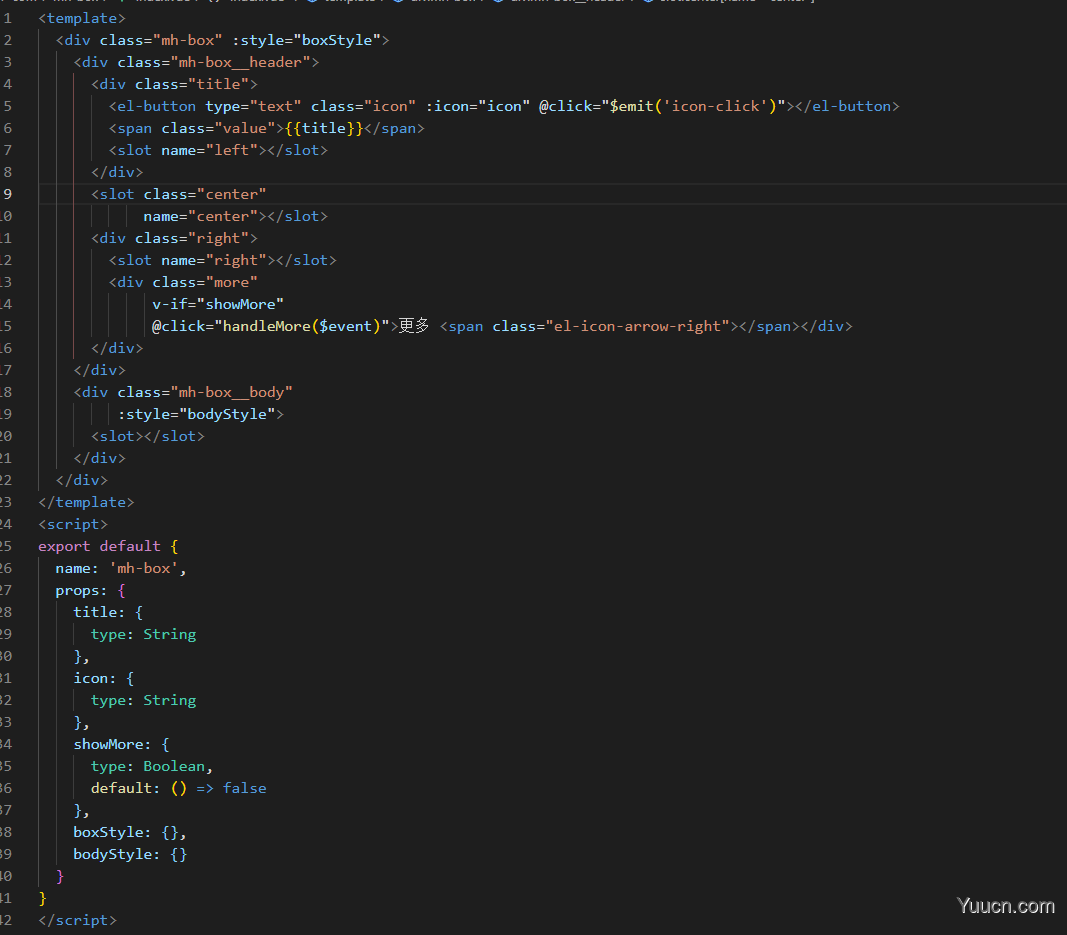
Task: Click String type under the title prop
Action: tap(169, 634)
